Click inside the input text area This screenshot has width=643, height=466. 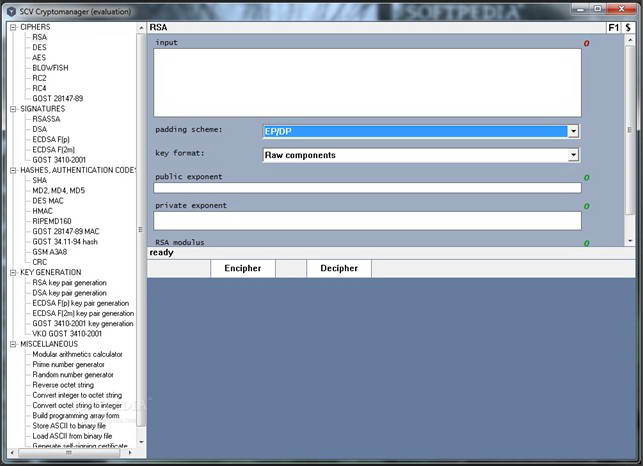tap(367, 82)
